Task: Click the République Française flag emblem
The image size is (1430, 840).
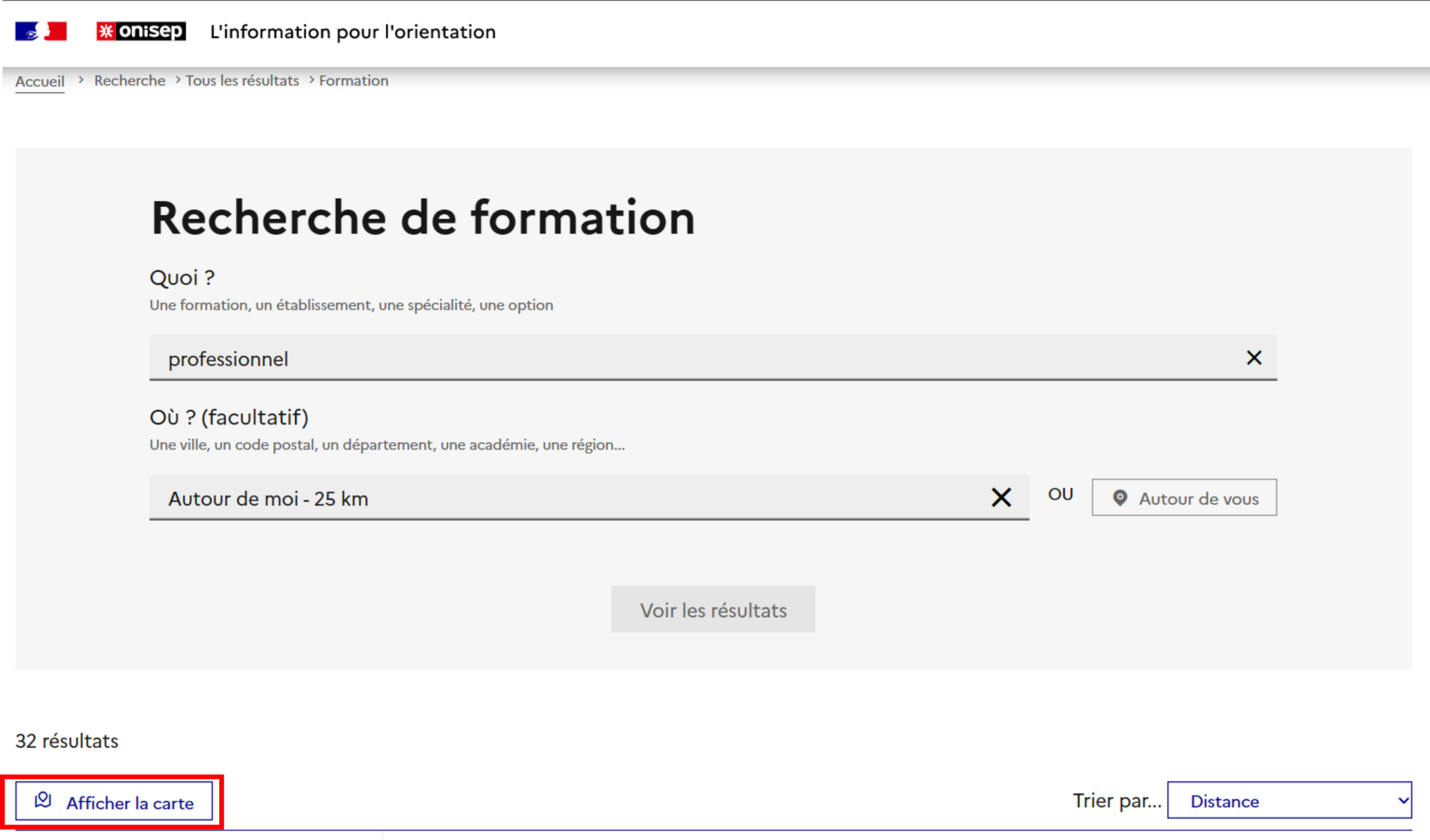Action: click(41, 31)
